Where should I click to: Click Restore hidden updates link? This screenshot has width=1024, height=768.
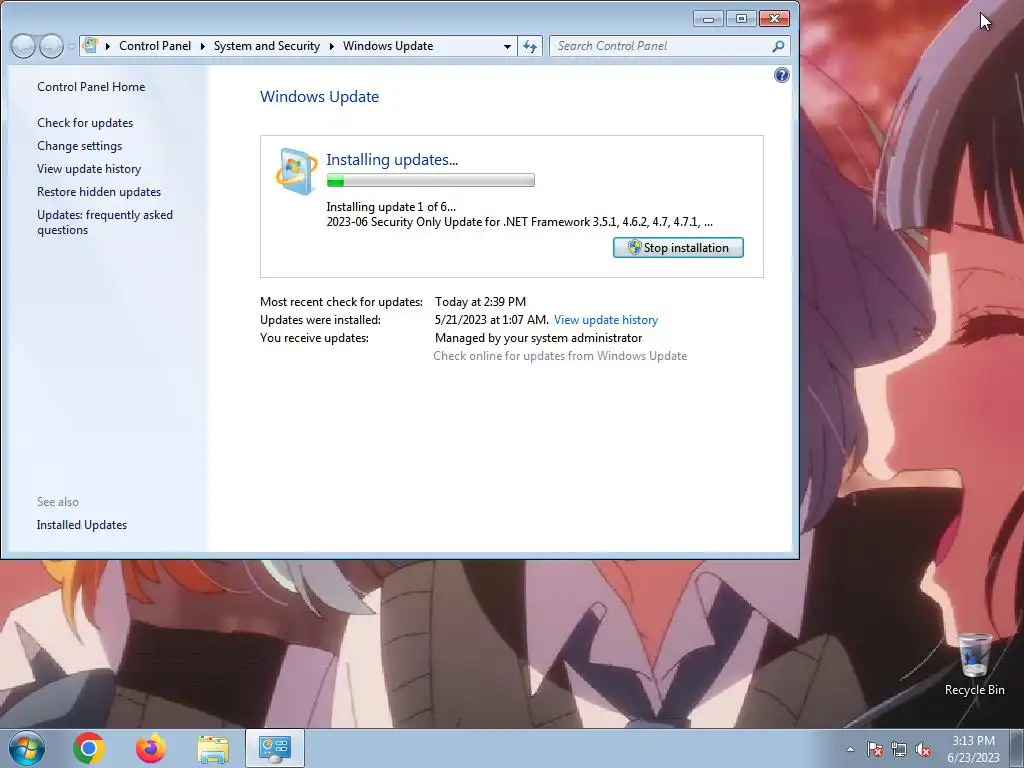click(x=99, y=191)
